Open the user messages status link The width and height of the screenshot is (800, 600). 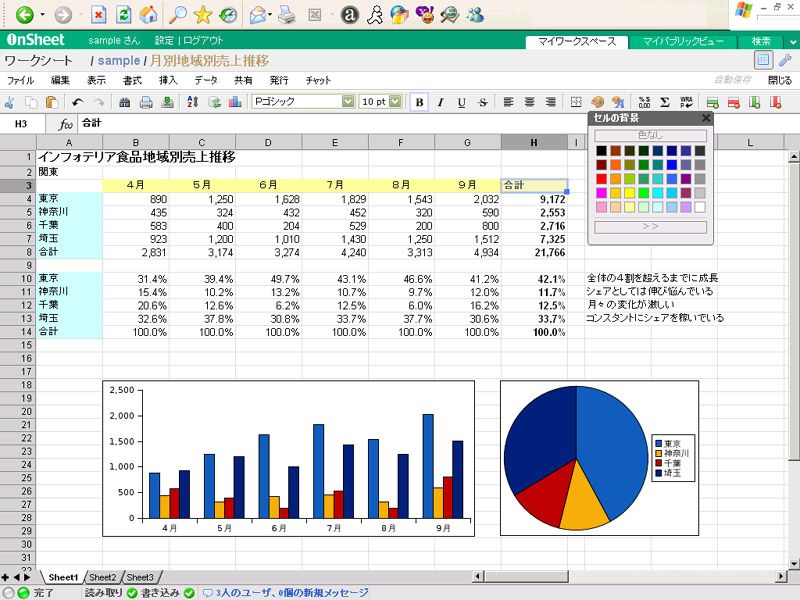coord(286,593)
